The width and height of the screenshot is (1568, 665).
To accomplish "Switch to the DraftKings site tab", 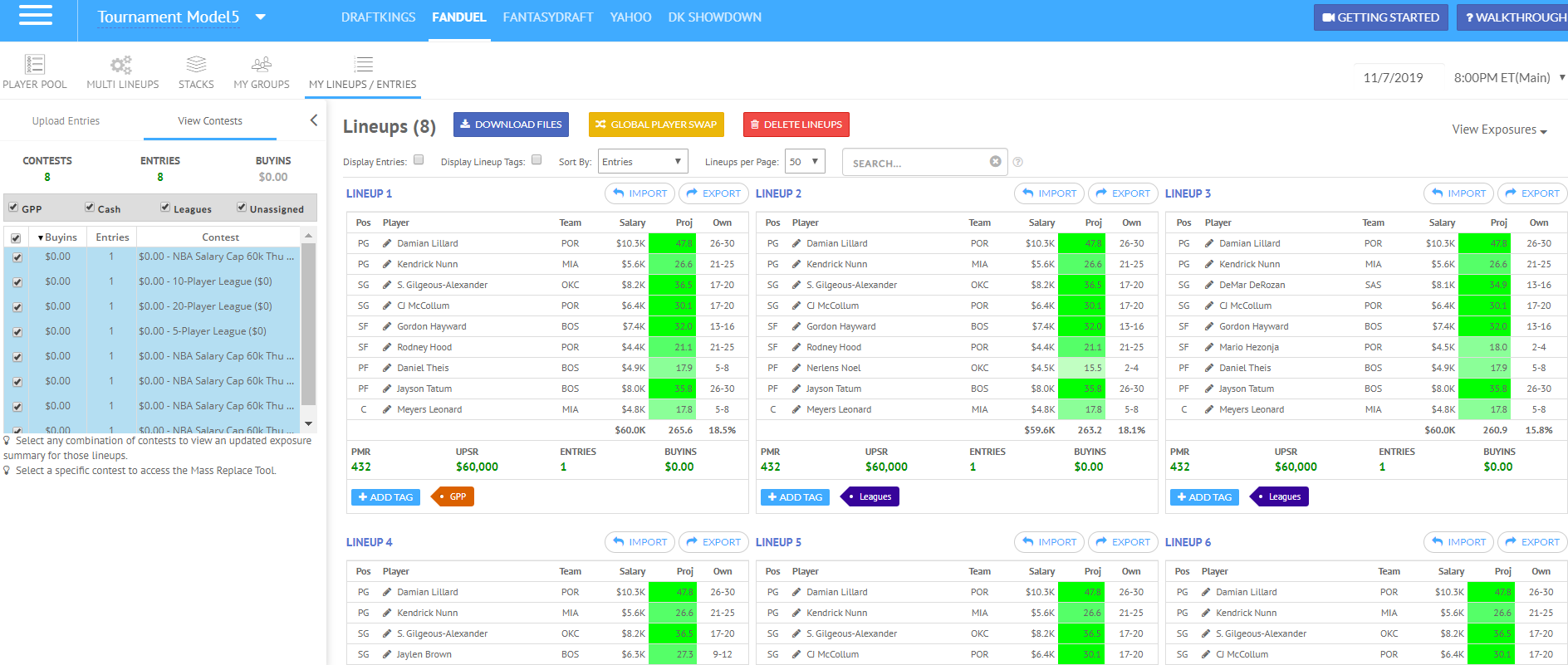I will click(378, 17).
